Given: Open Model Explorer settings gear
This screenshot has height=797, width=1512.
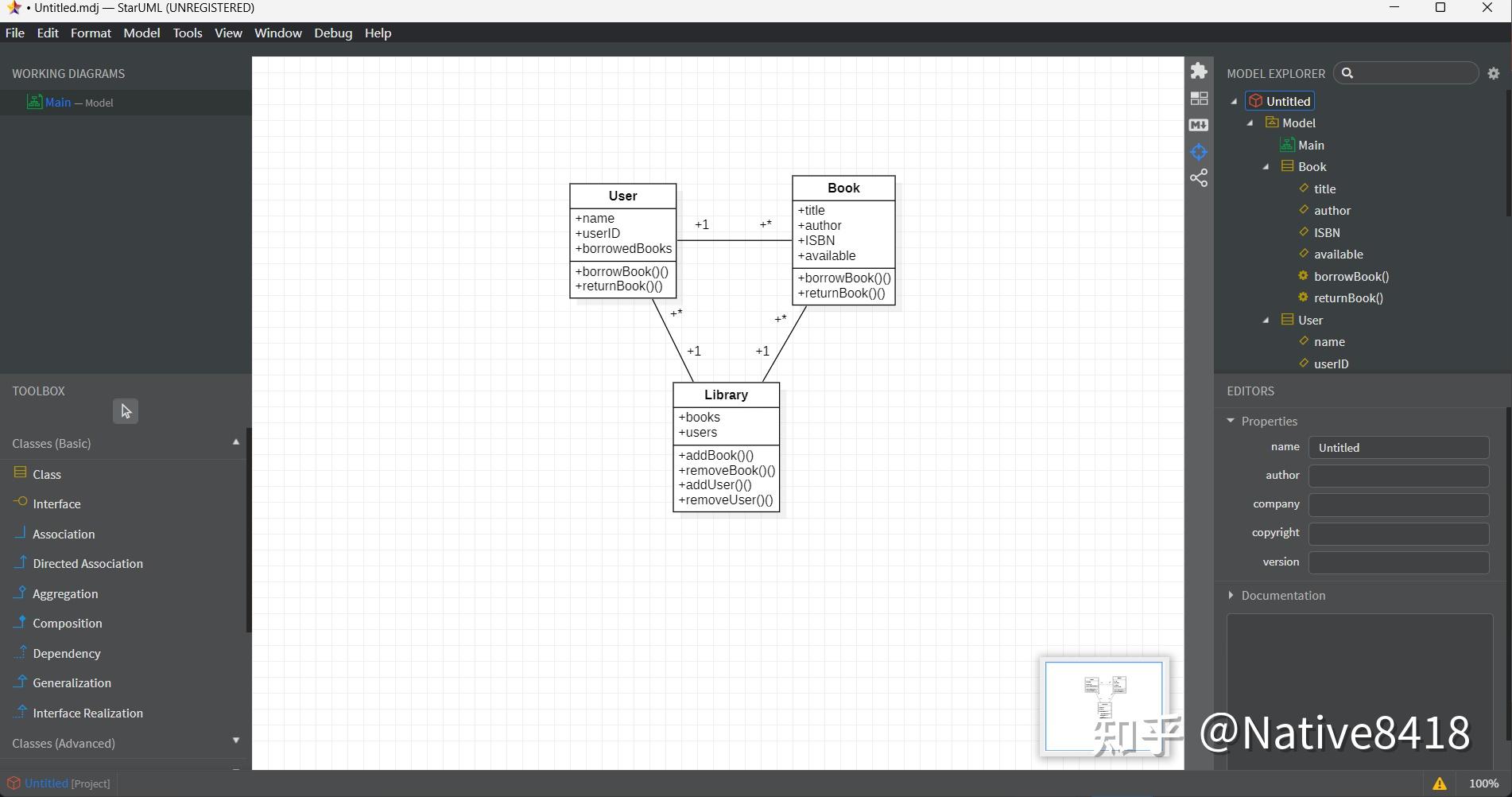Looking at the screenshot, I should pyautogui.click(x=1493, y=72).
